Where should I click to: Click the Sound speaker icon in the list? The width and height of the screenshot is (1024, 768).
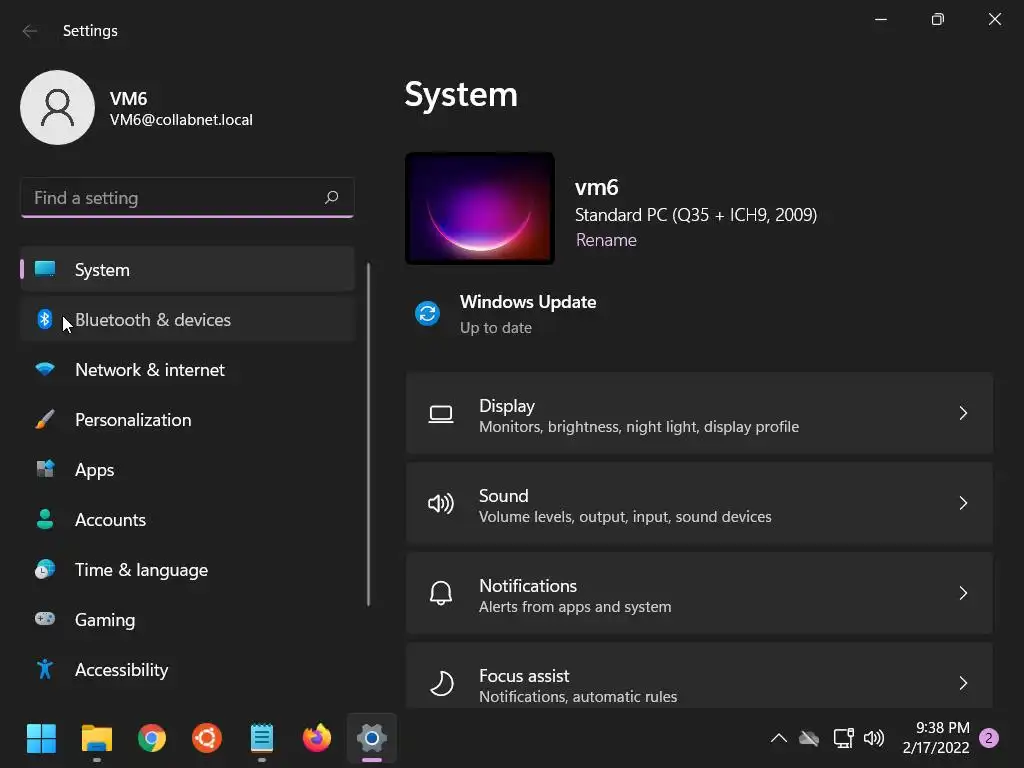click(x=441, y=504)
